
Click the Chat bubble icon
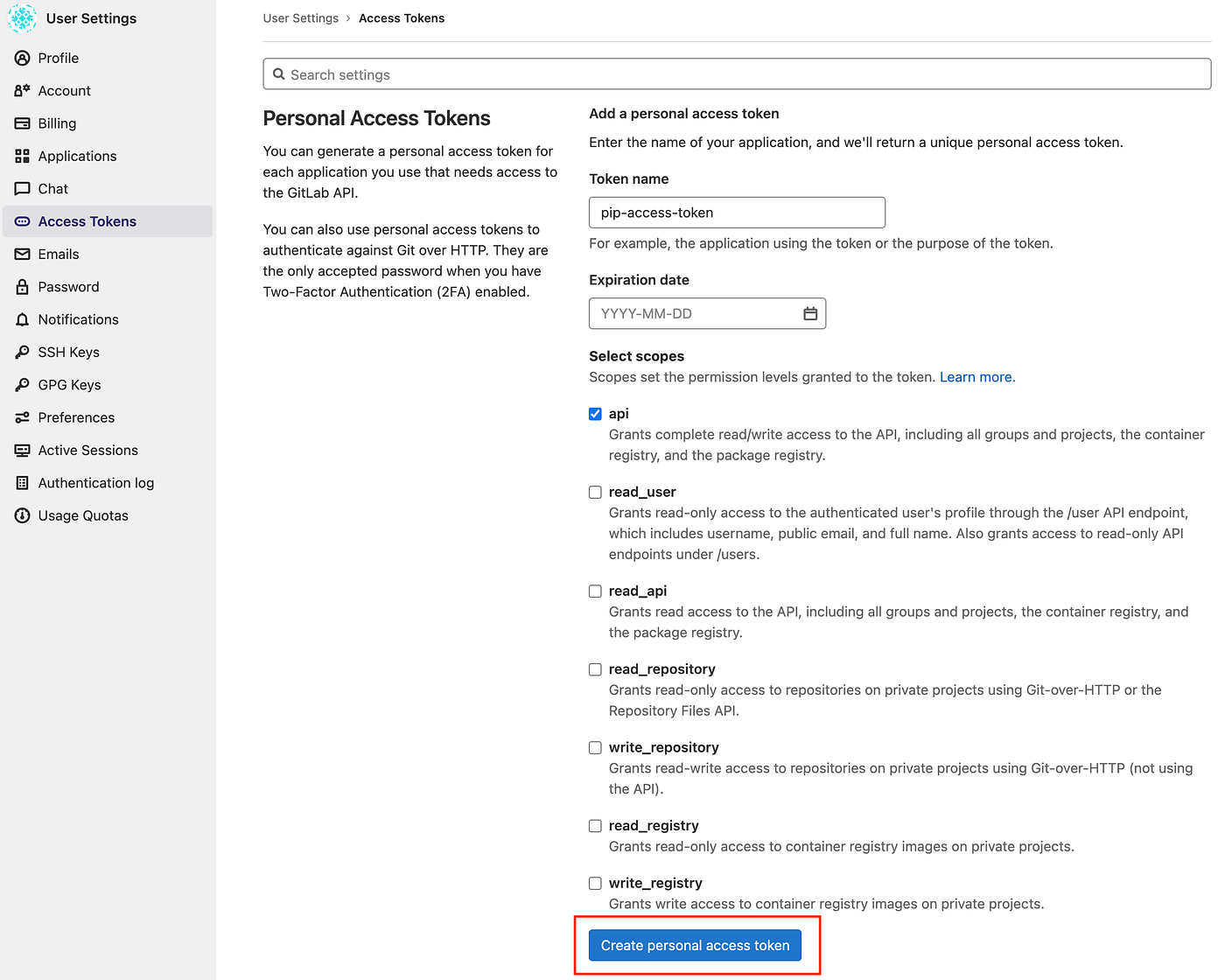coord(23,189)
